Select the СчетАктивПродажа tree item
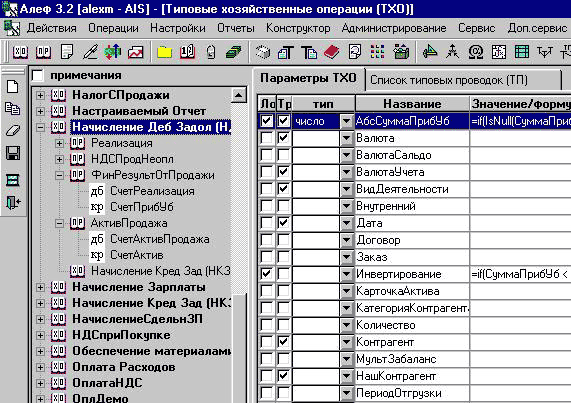Image resolution: width=571 pixels, height=403 pixels. (x=160, y=239)
